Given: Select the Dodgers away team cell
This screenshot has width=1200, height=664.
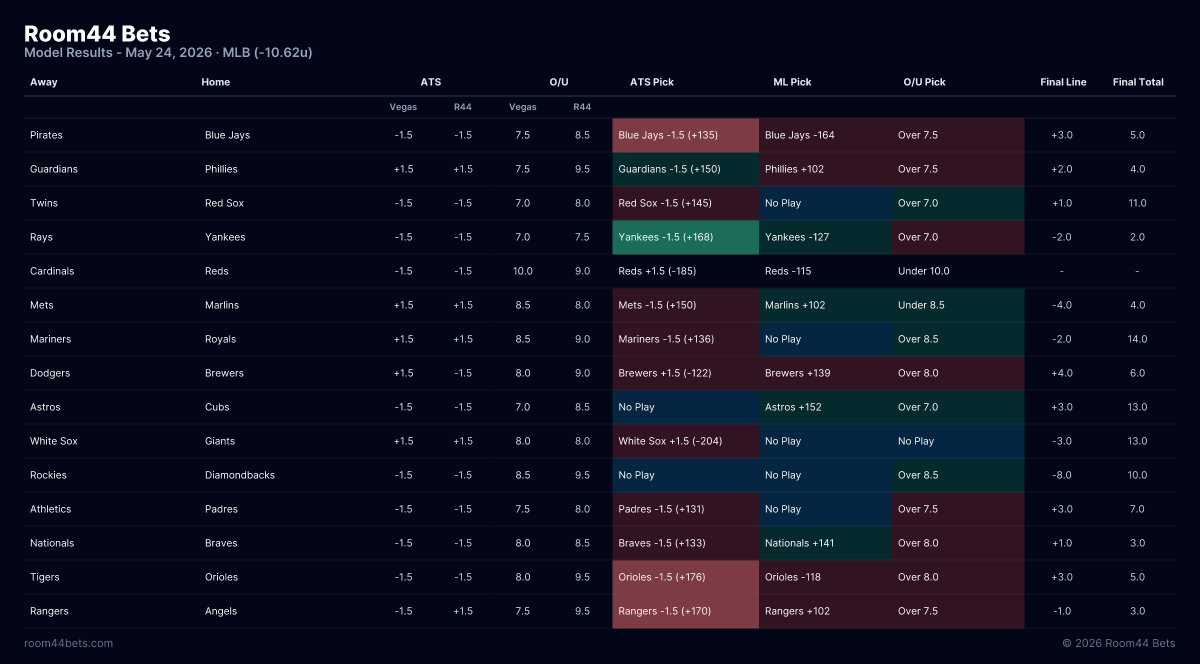Looking at the screenshot, I should [50, 373].
